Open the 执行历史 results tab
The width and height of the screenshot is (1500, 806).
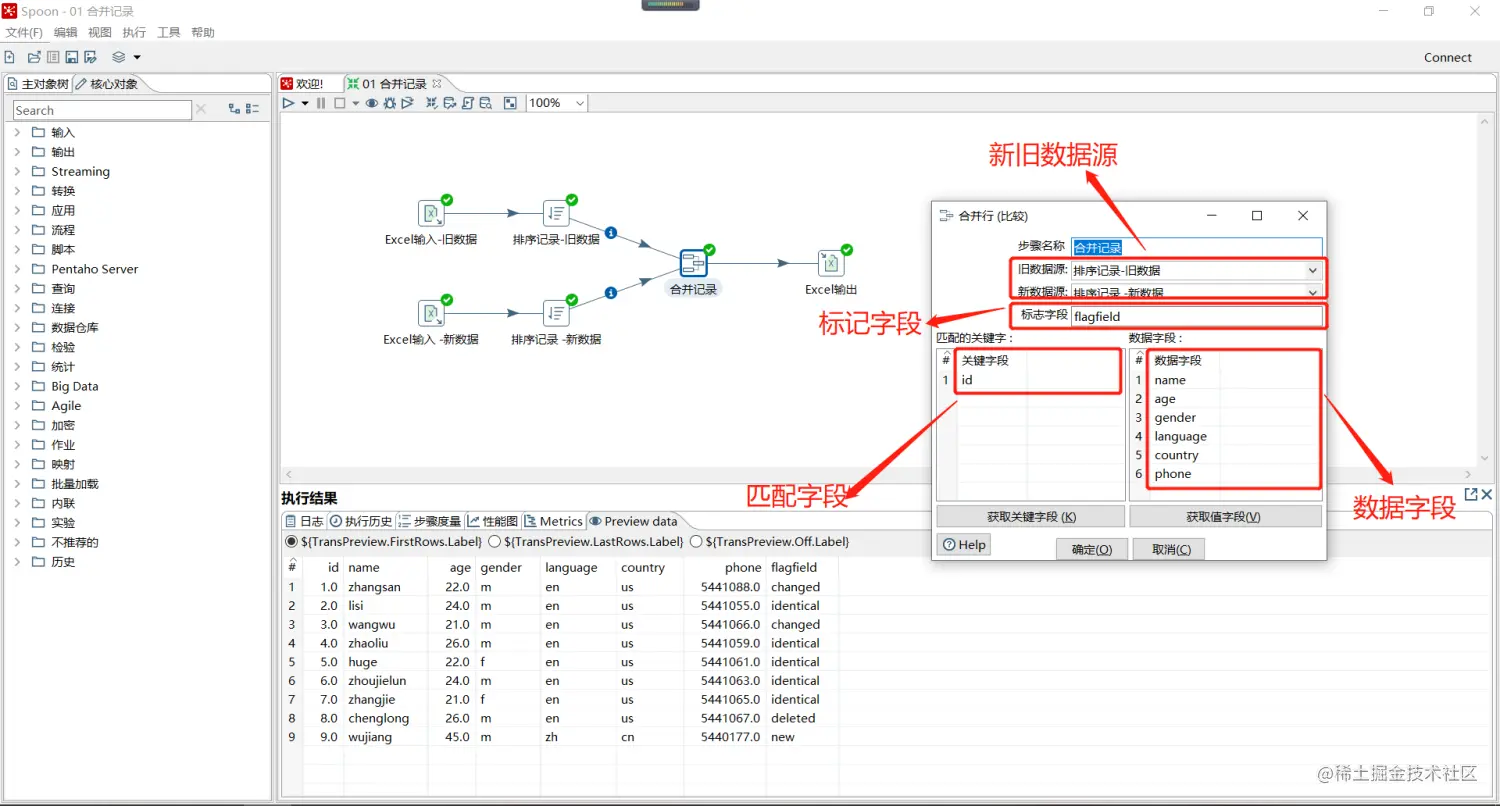coord(362,521)
